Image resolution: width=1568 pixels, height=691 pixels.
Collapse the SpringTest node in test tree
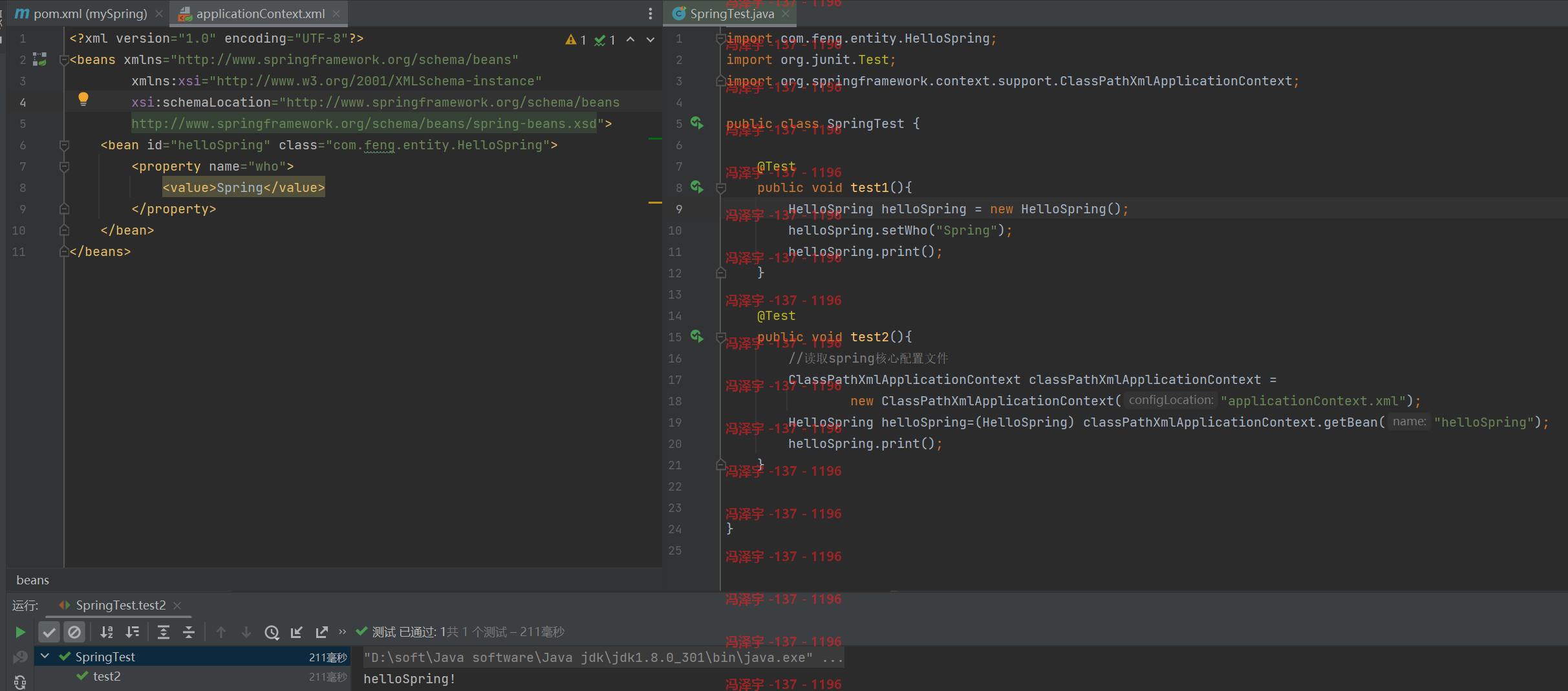45,656
